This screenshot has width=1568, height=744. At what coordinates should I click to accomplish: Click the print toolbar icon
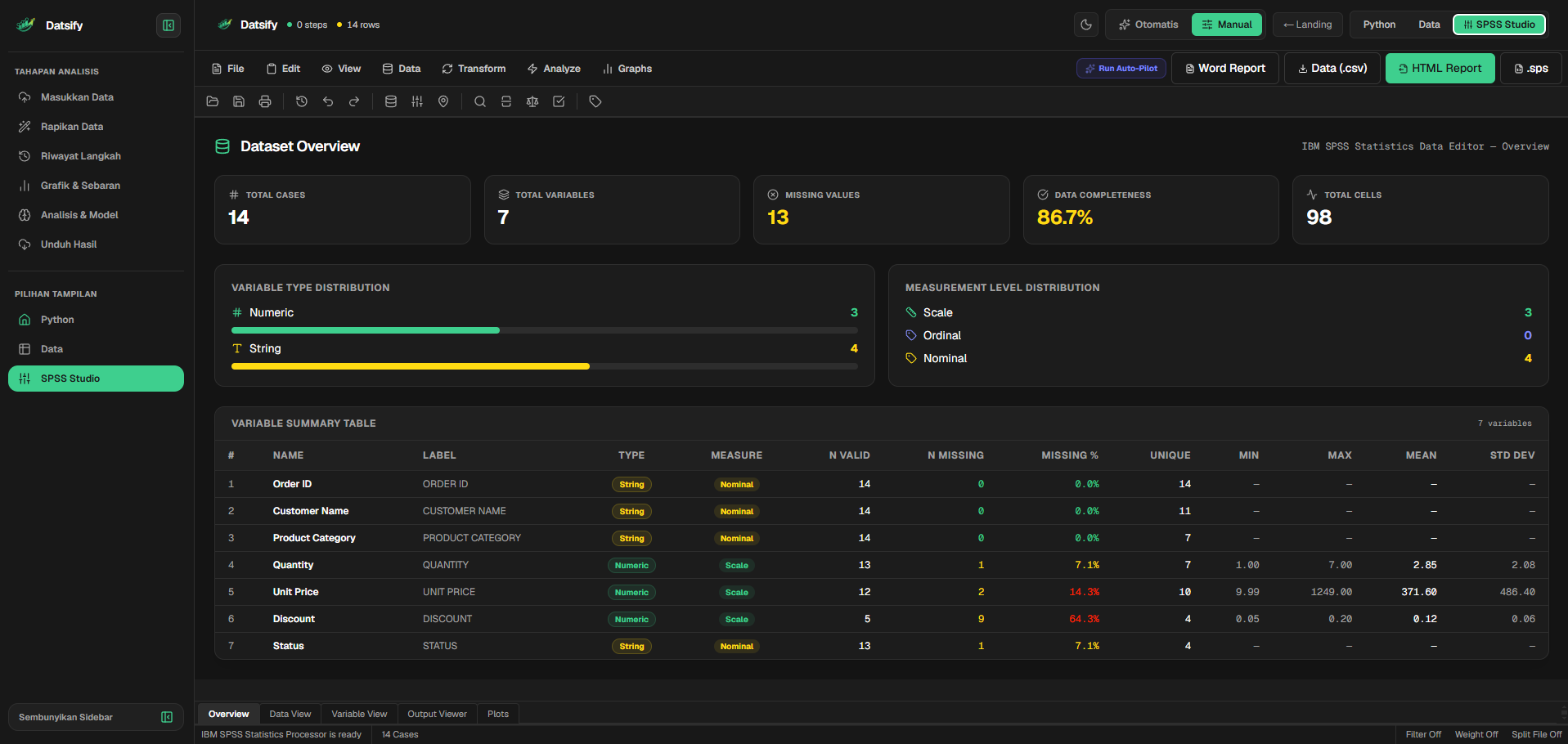click(x=265, y=101)
